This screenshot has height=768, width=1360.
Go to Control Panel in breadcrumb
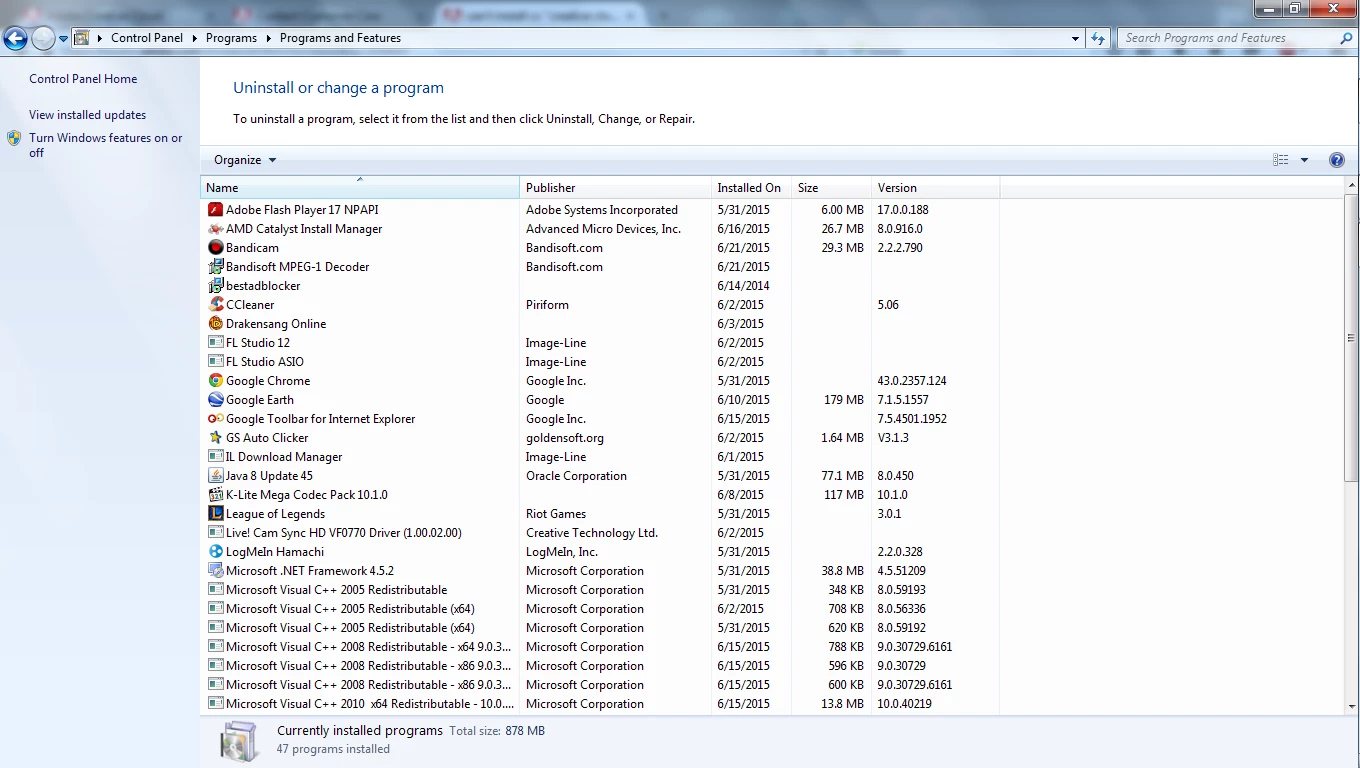[x=147, y=38]
